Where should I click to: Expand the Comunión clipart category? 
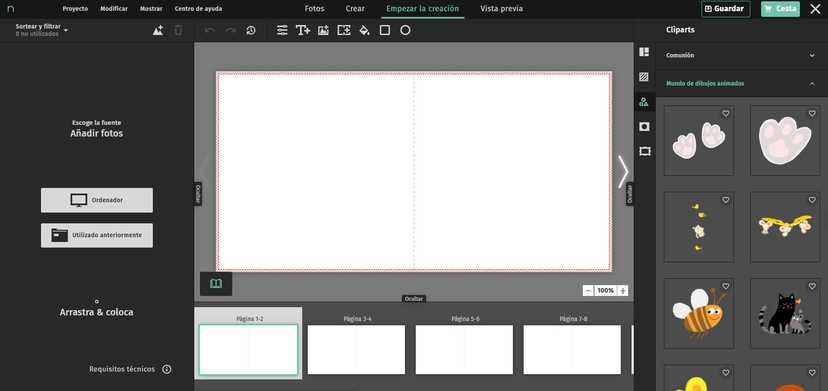741,55
